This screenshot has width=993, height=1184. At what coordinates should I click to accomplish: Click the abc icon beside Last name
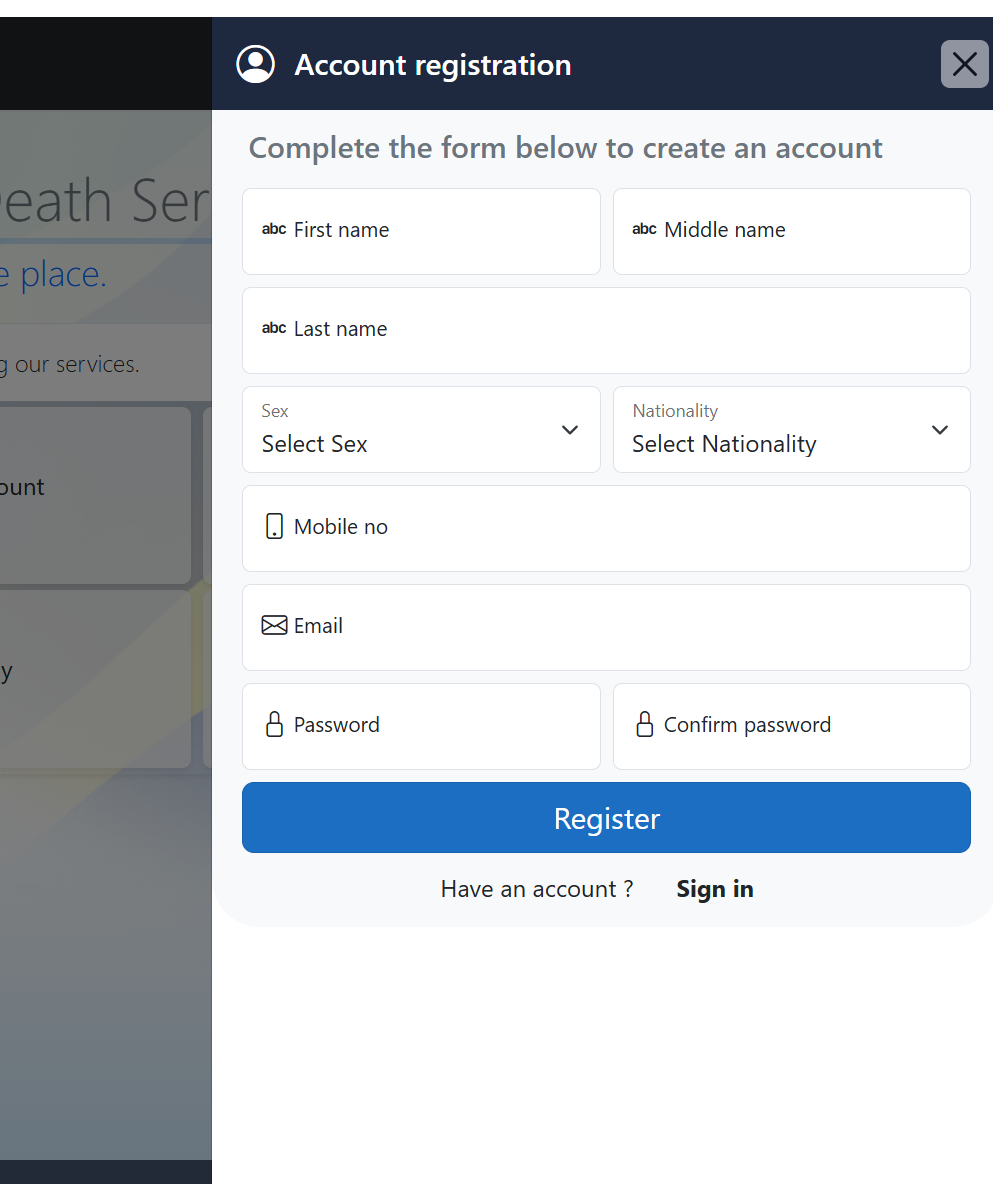pyautogui.click(x=274, y=329)
